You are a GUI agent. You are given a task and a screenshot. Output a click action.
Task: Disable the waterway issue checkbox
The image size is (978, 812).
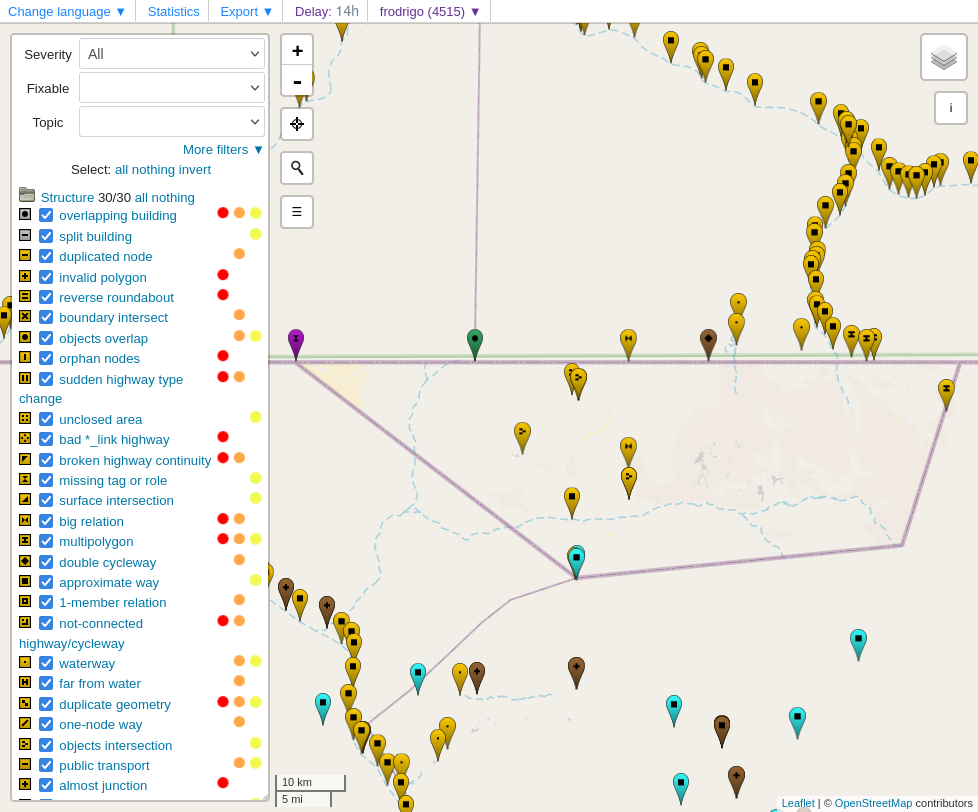pyautogui.click(x=46, y=663)
